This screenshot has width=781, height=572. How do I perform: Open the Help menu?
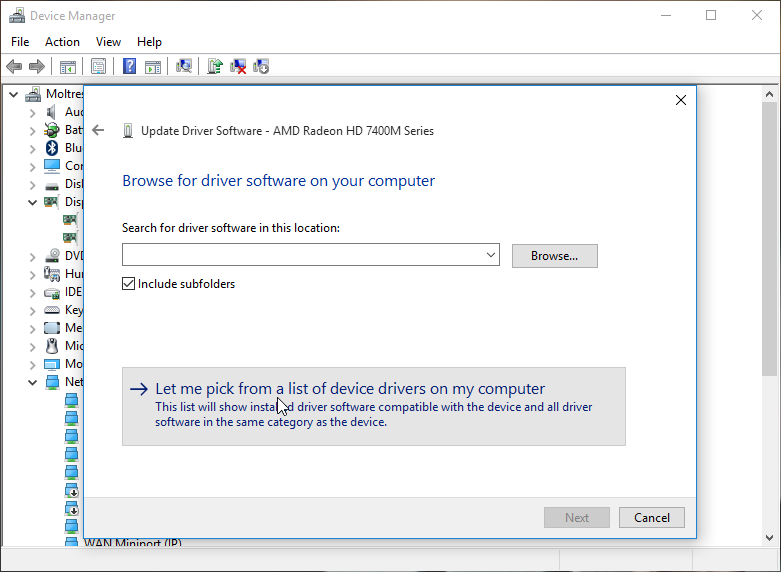(149, 42)
